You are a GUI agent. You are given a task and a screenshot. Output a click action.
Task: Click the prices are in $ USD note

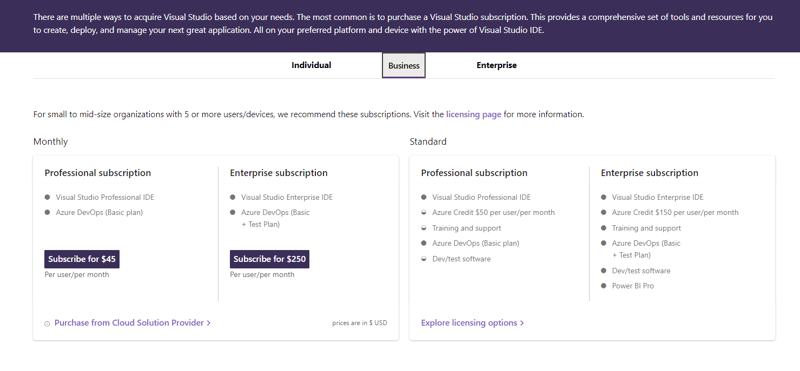(360, 323)
